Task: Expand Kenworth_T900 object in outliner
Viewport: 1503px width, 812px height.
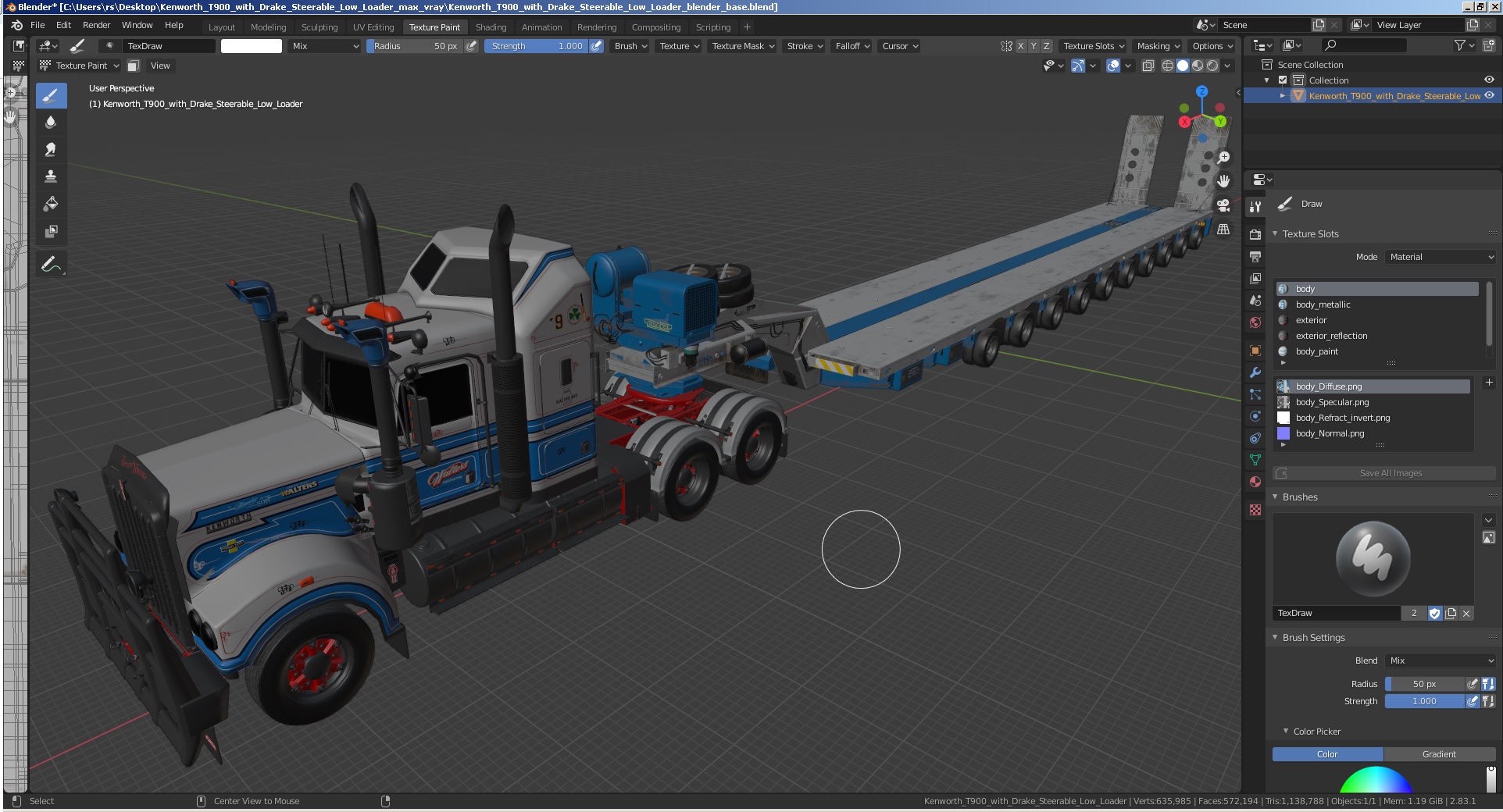Action: [x=1283, y=95]
